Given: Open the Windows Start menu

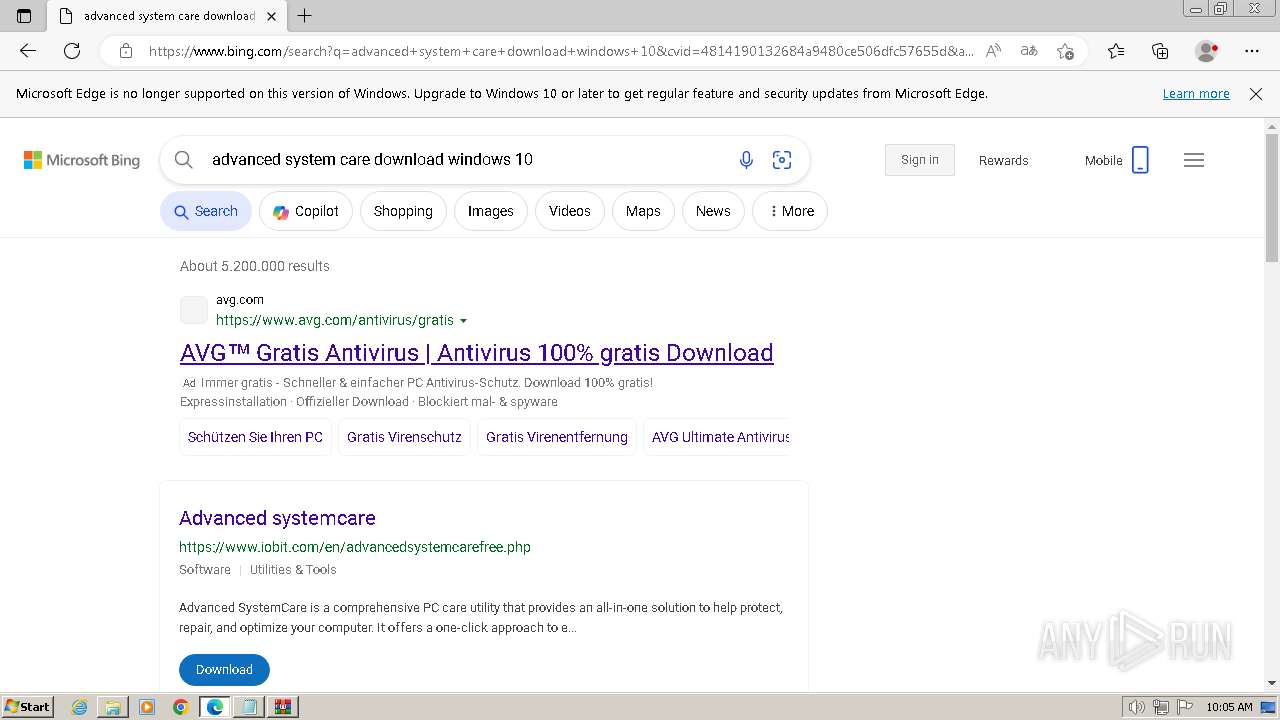Looking at the screenshot, I should (x=28, y=707).
